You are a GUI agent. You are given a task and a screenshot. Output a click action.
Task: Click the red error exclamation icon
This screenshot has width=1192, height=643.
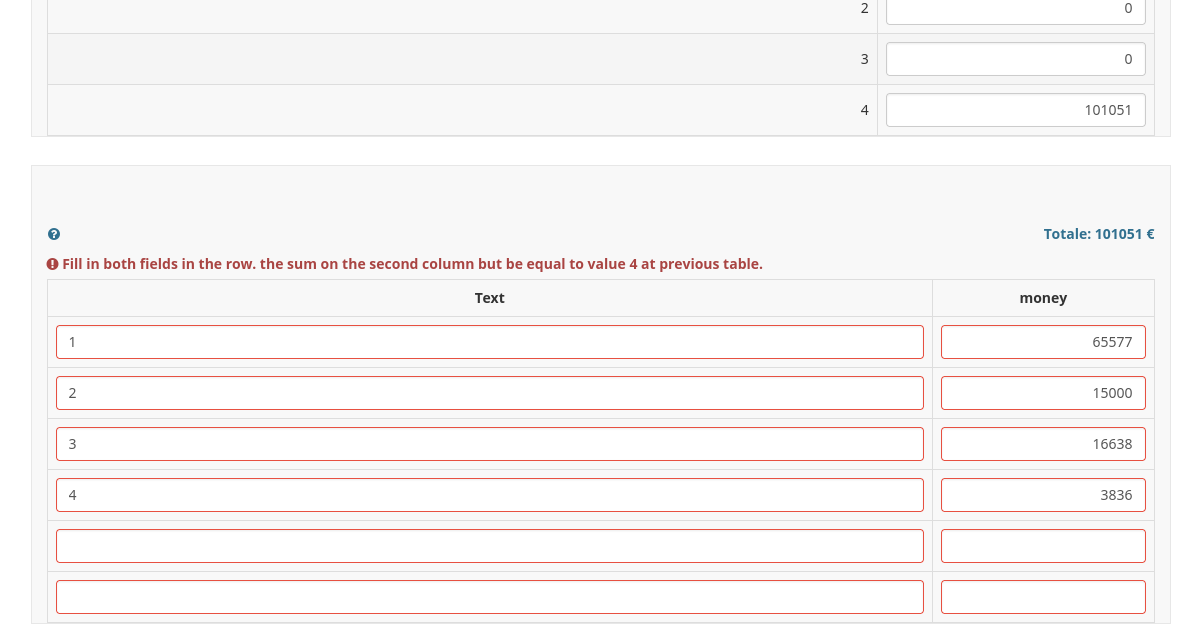pos(52,264)
